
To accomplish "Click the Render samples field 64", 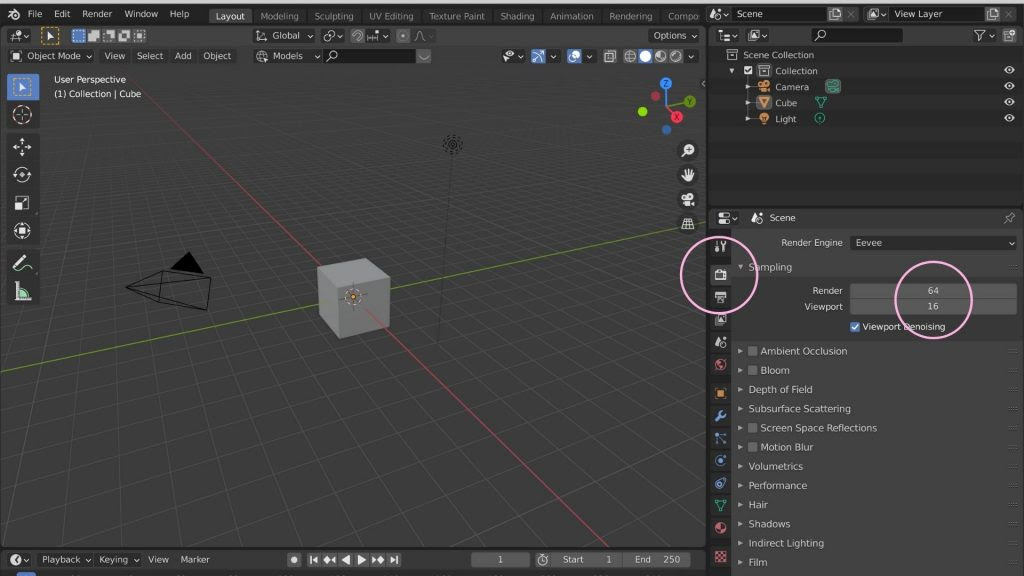I will pos(933,291).
